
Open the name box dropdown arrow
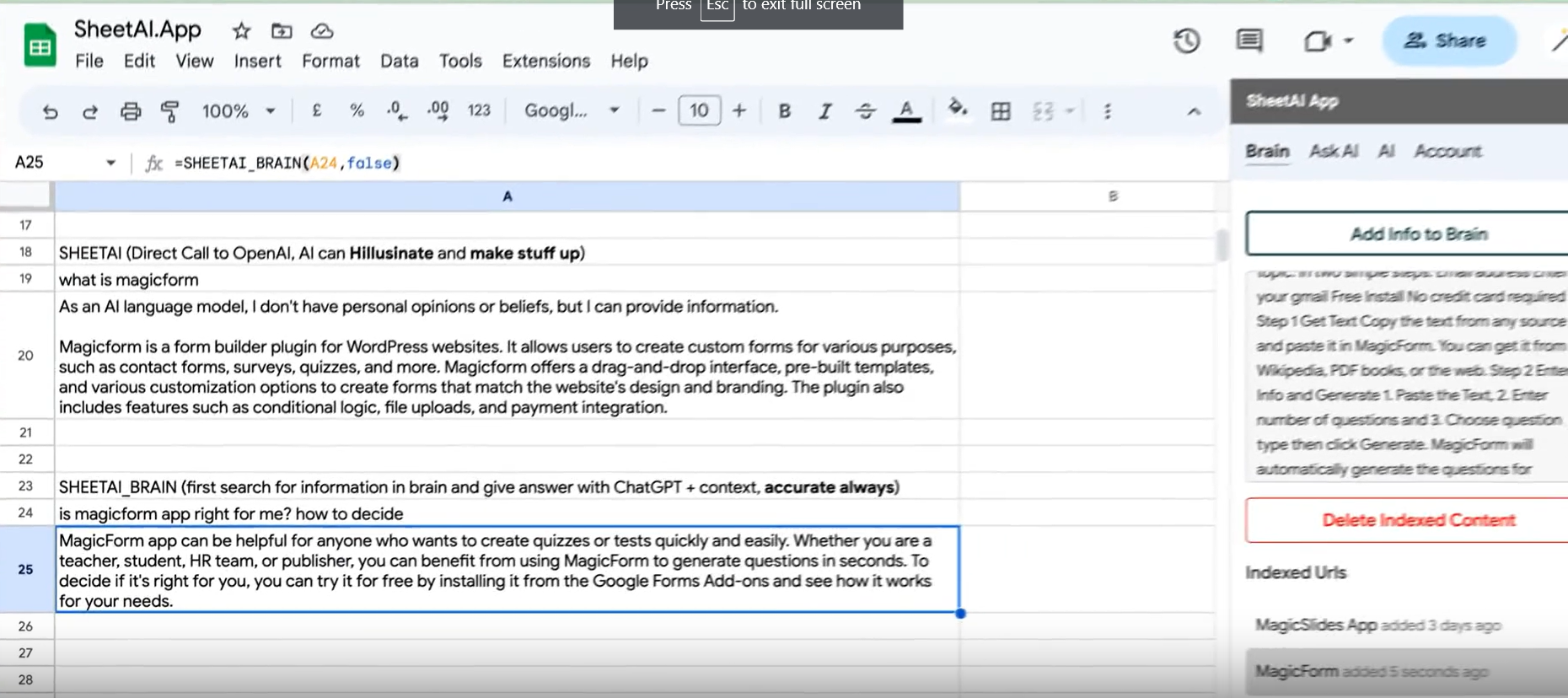(x=110, y=163)
